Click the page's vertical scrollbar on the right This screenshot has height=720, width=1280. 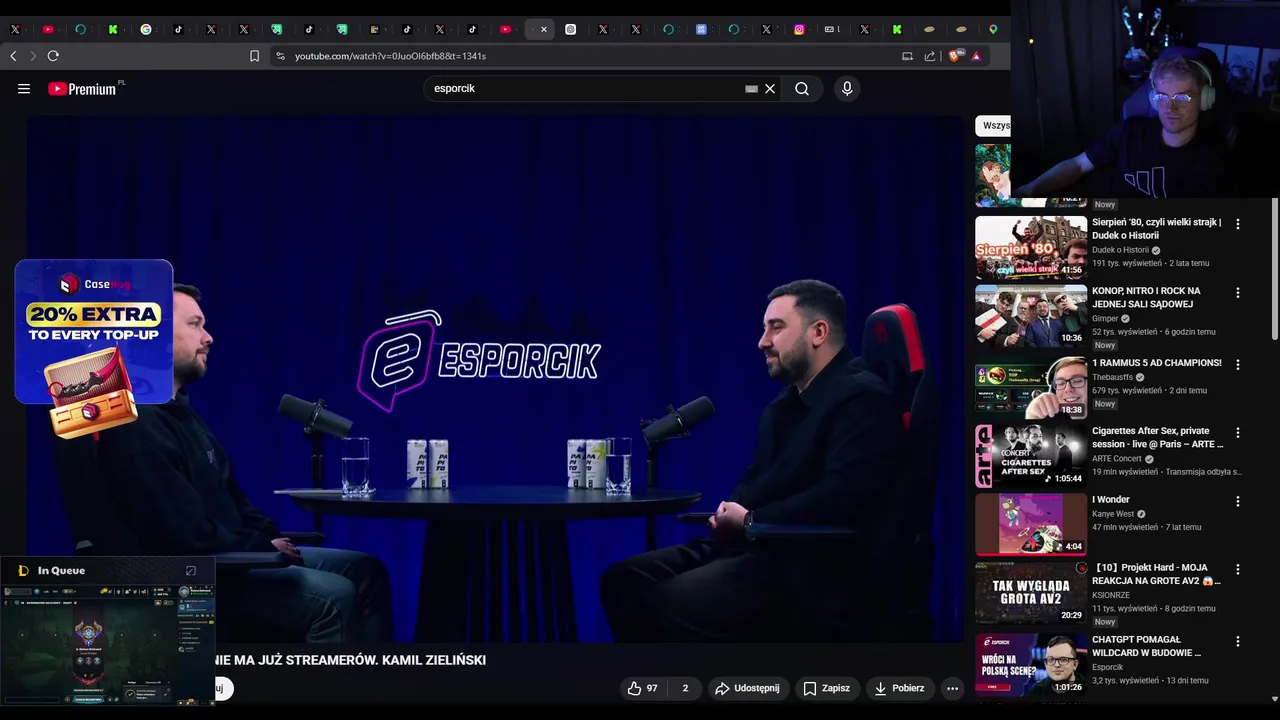pos(1274,270)
